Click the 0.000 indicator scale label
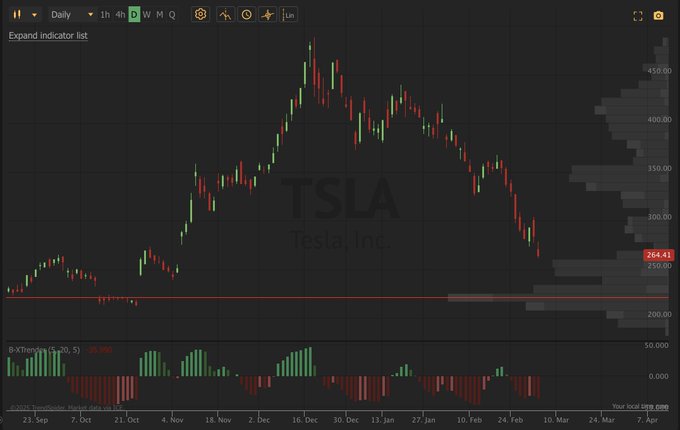Screen dimensions: 680x430 click(658, 376)
